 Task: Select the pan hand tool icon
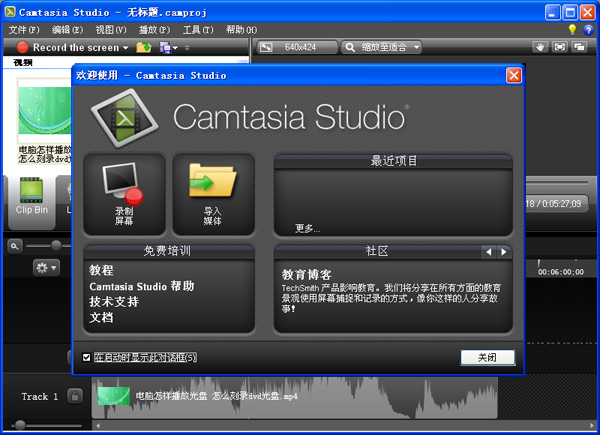tap(540, 47)
